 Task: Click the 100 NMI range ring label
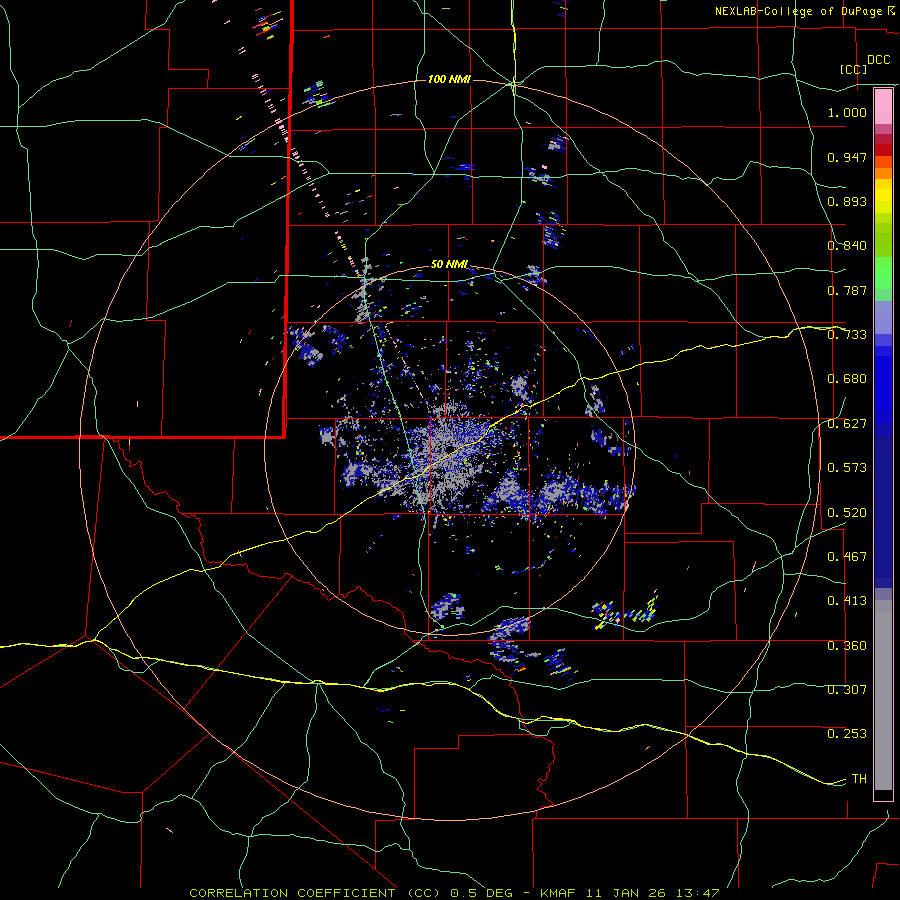(449, 79)
